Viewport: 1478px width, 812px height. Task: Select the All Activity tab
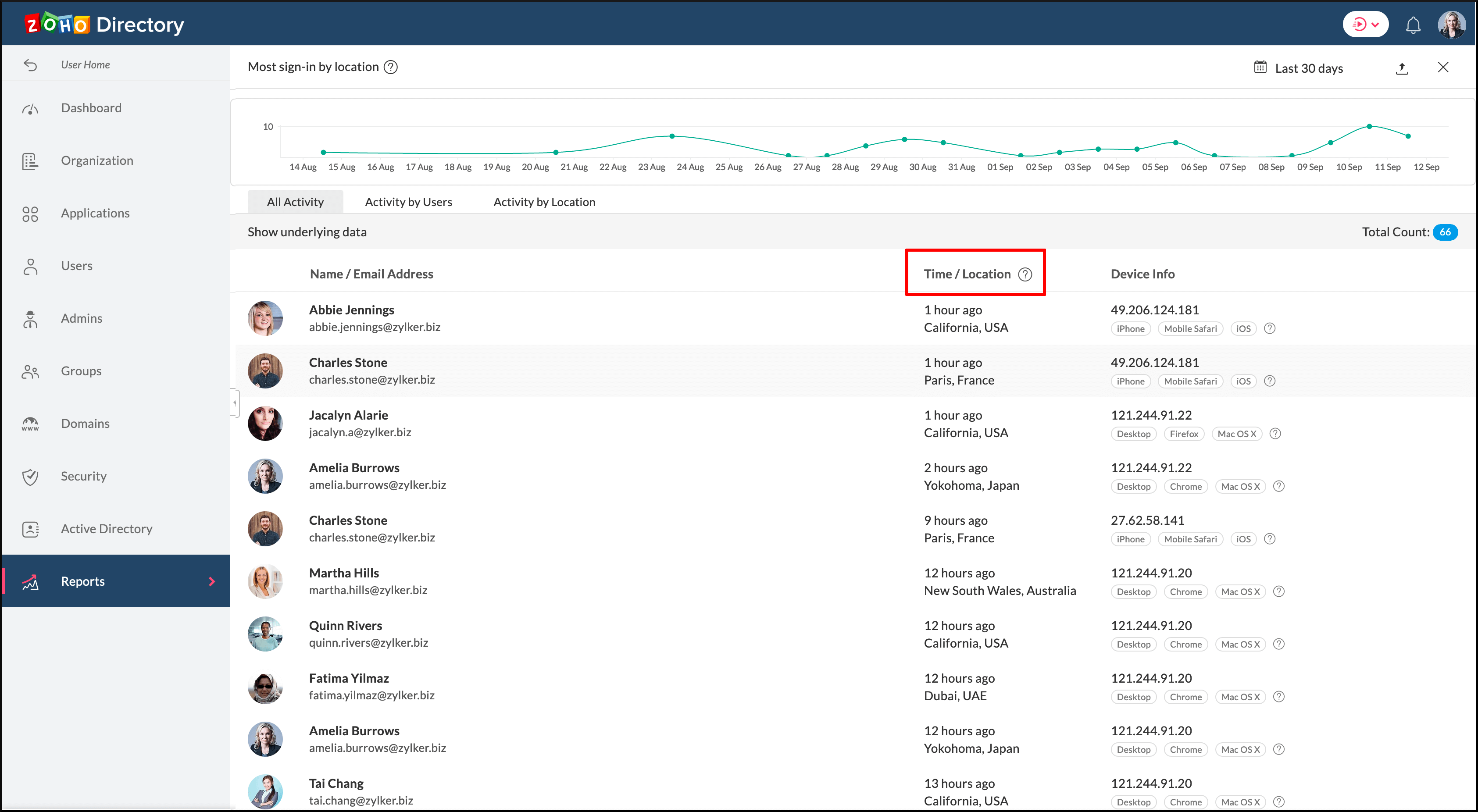pyautogui.click(x=295, y=202)
